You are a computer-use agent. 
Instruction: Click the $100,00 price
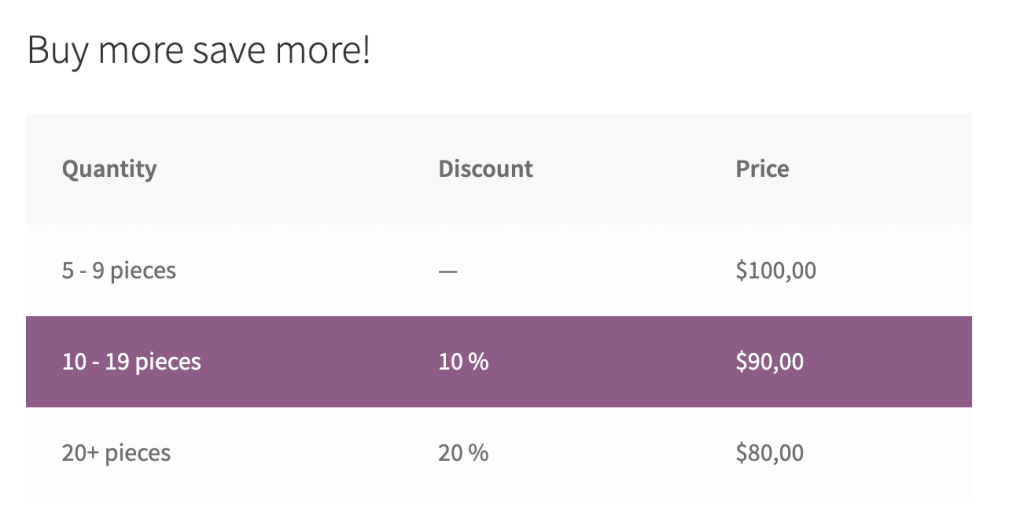pos(775,270)
